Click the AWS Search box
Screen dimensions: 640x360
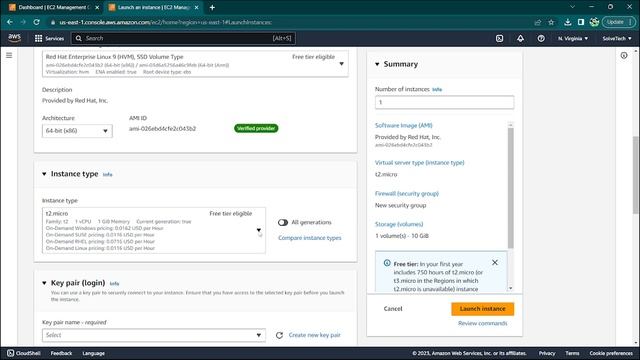tap(183, 38)
